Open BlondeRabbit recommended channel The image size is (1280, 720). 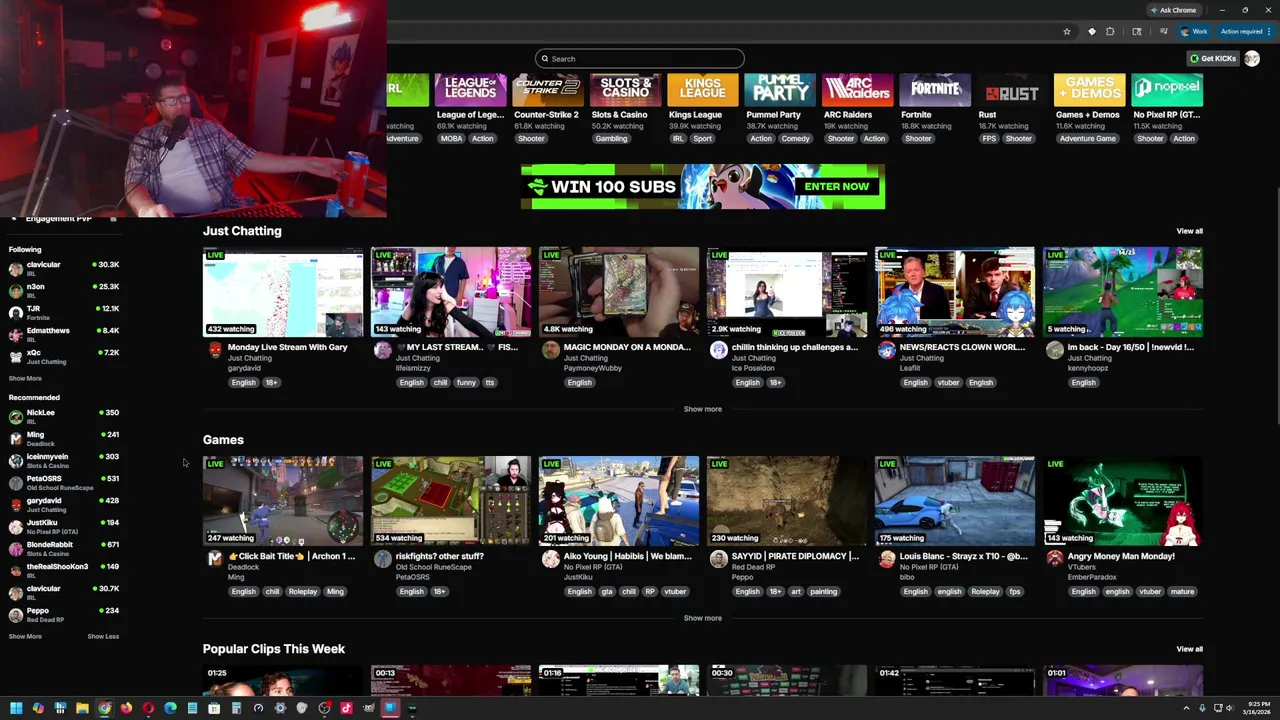[x=64, y=548]
